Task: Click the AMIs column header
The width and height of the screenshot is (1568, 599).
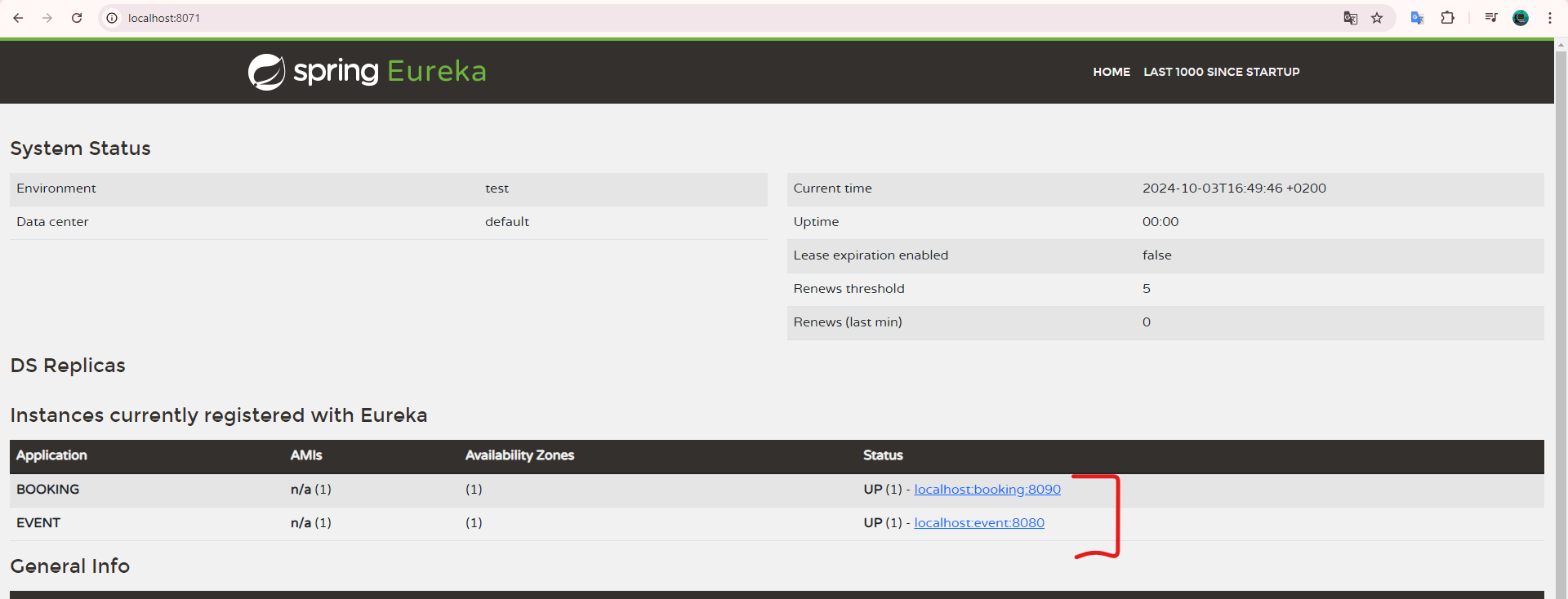Action: click(x=306, y=455)
